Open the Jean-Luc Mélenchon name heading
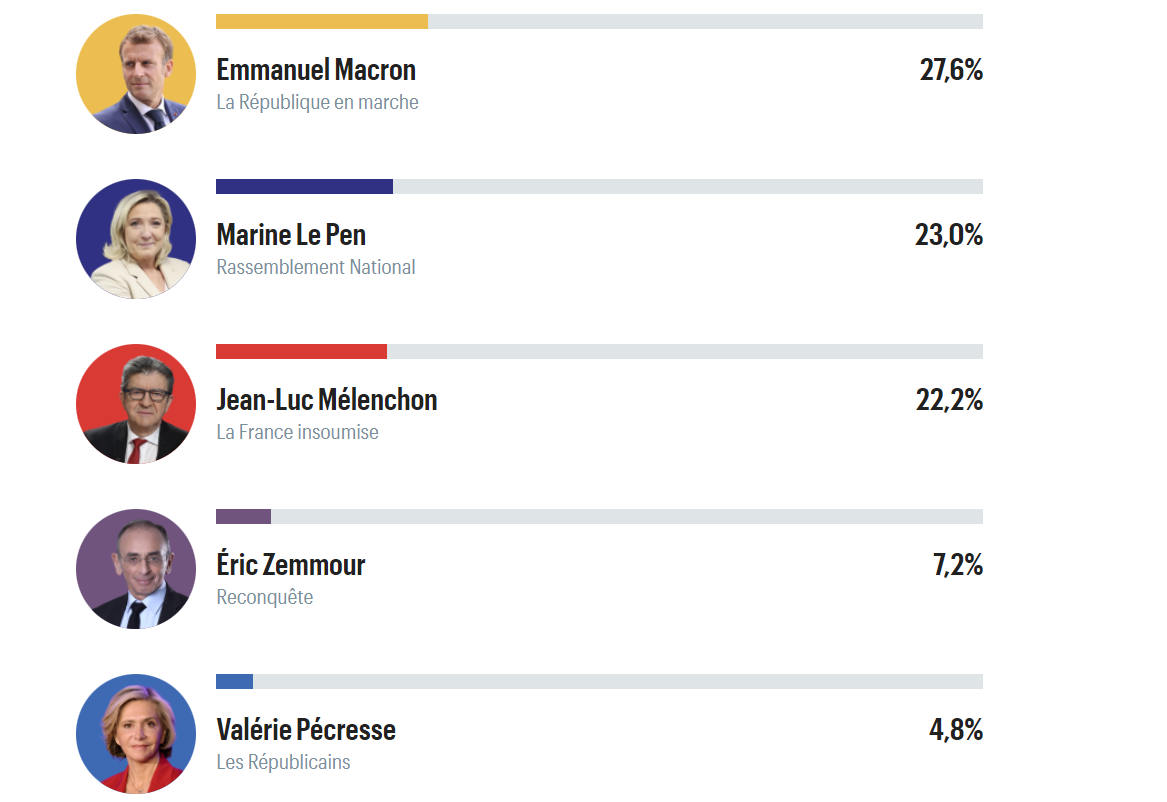This screenshot has height=802, width=1167. pyautogui.click(x=327, y=400)
